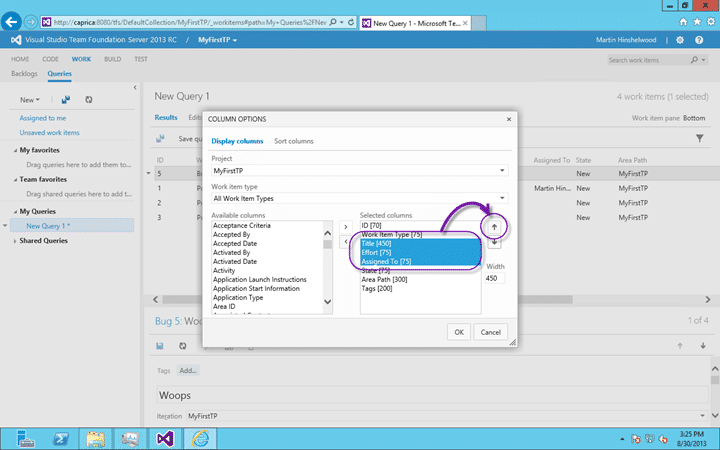This screenshot has width=720, height=450.
Task: Add column using the right chevron button
Action: 346,227
